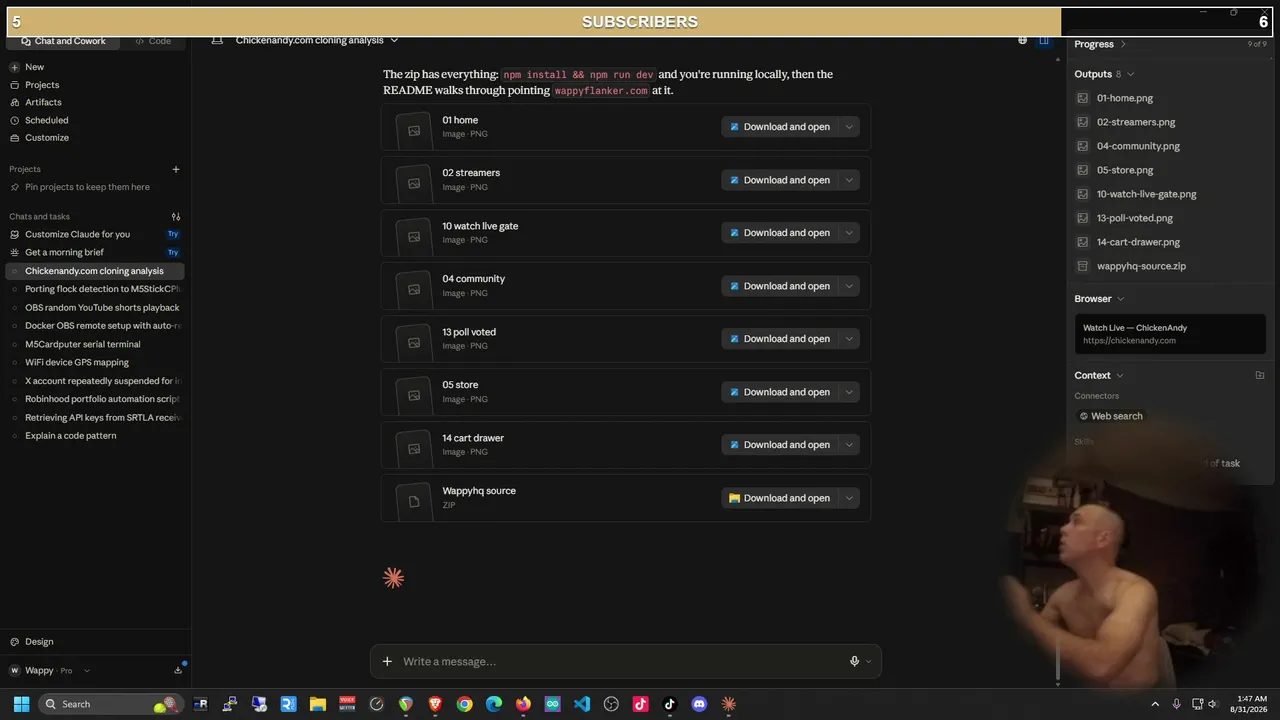The height and width of the screenshot is (720, 1280).
Task: Switch to the Code tab
Action: coord(154,41)
